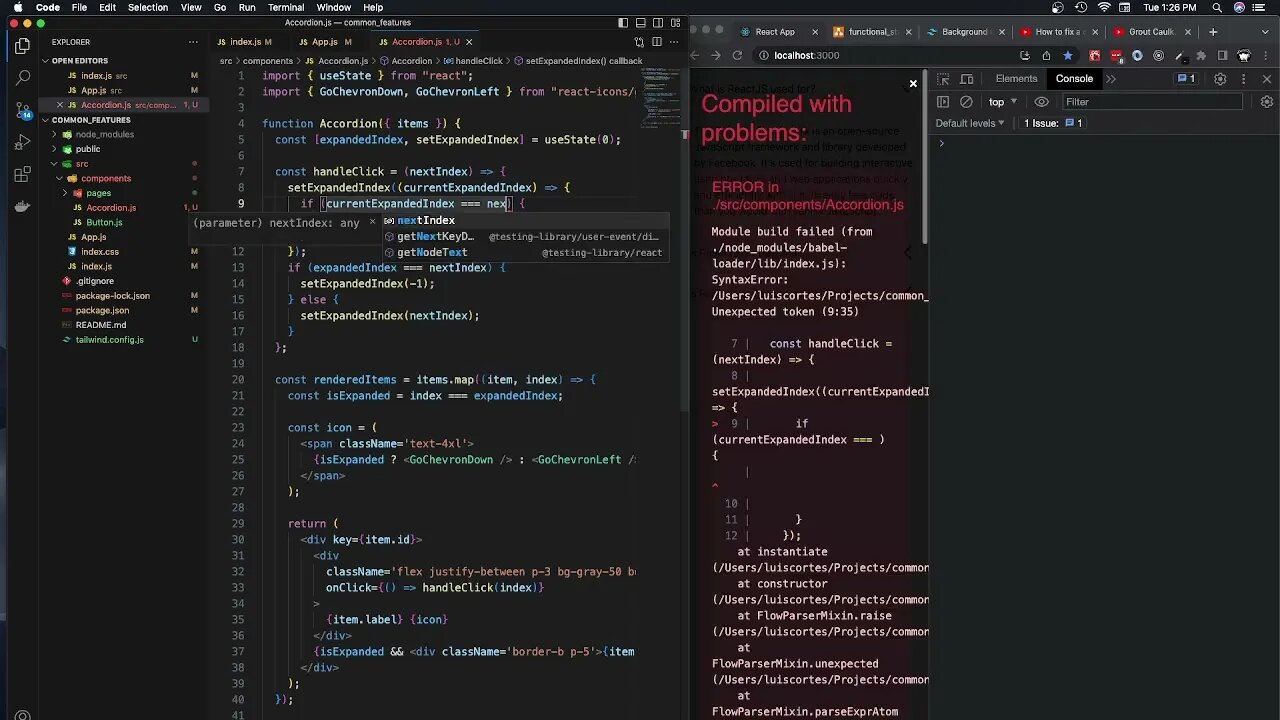Open package.json in file tree

click(102, 311)
